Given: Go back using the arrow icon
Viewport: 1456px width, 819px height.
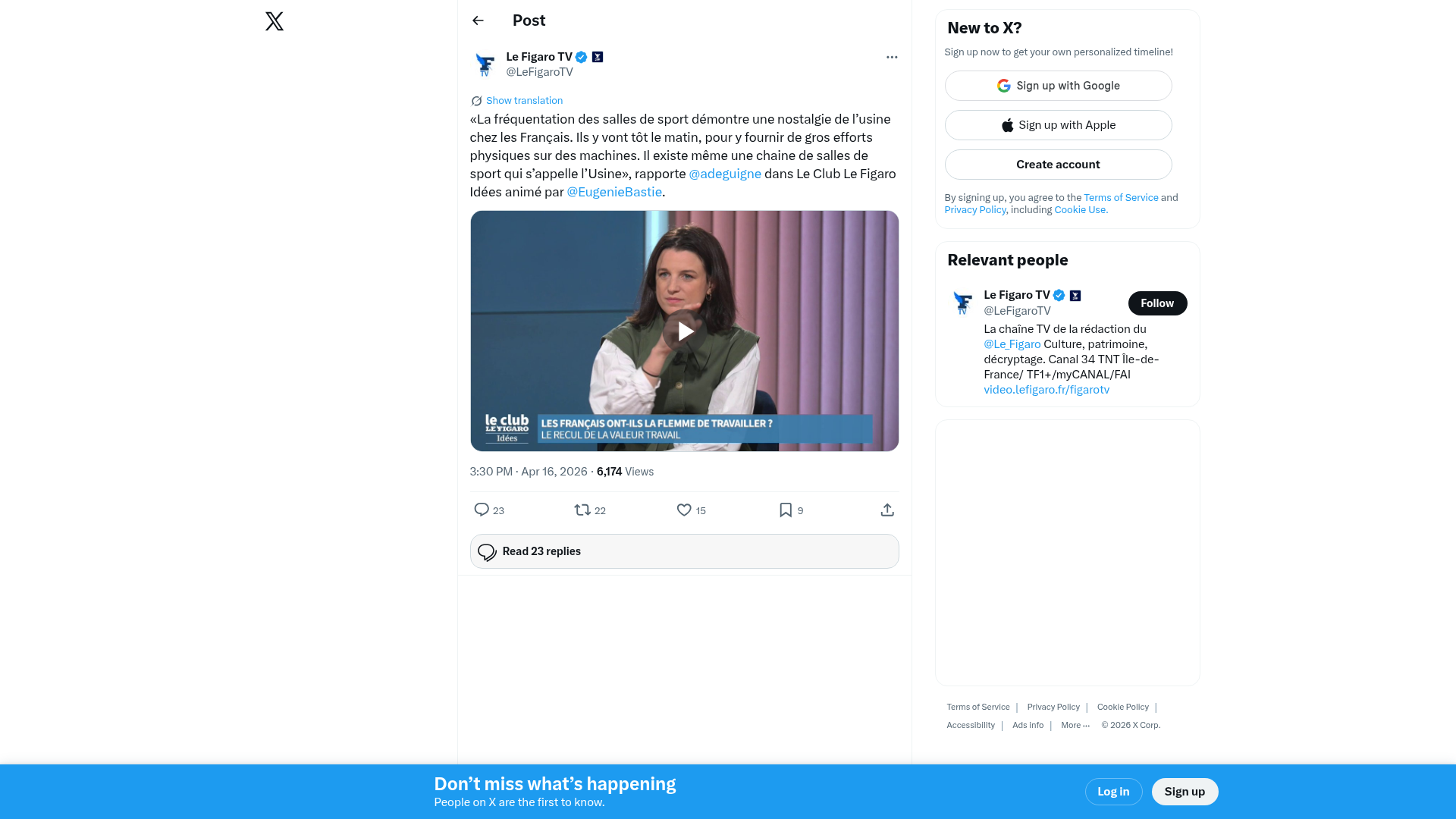Looking at the screenshot, I should point(478,20).
